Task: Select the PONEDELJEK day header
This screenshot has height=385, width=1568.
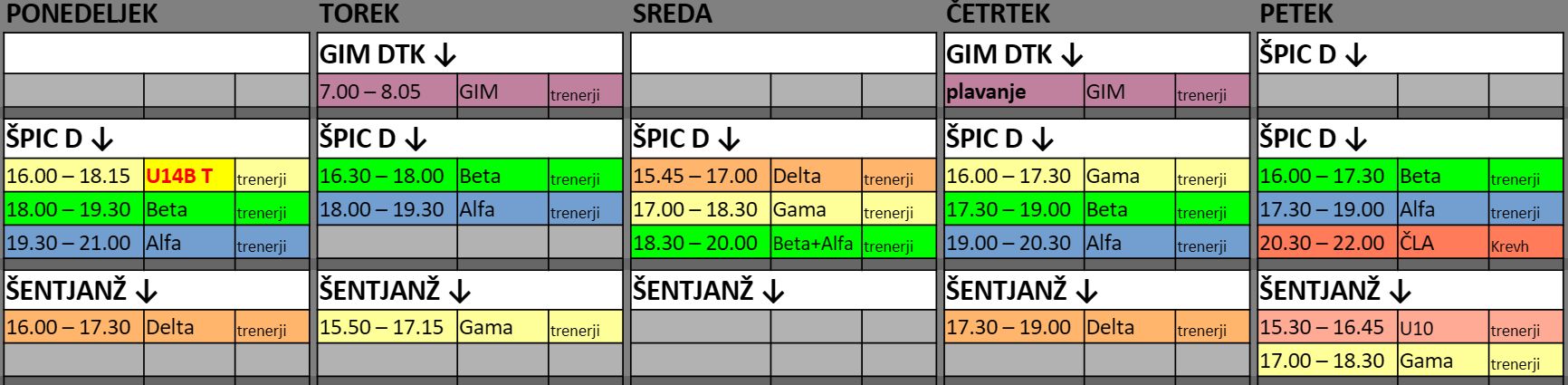Action: [x=81, y=14]
